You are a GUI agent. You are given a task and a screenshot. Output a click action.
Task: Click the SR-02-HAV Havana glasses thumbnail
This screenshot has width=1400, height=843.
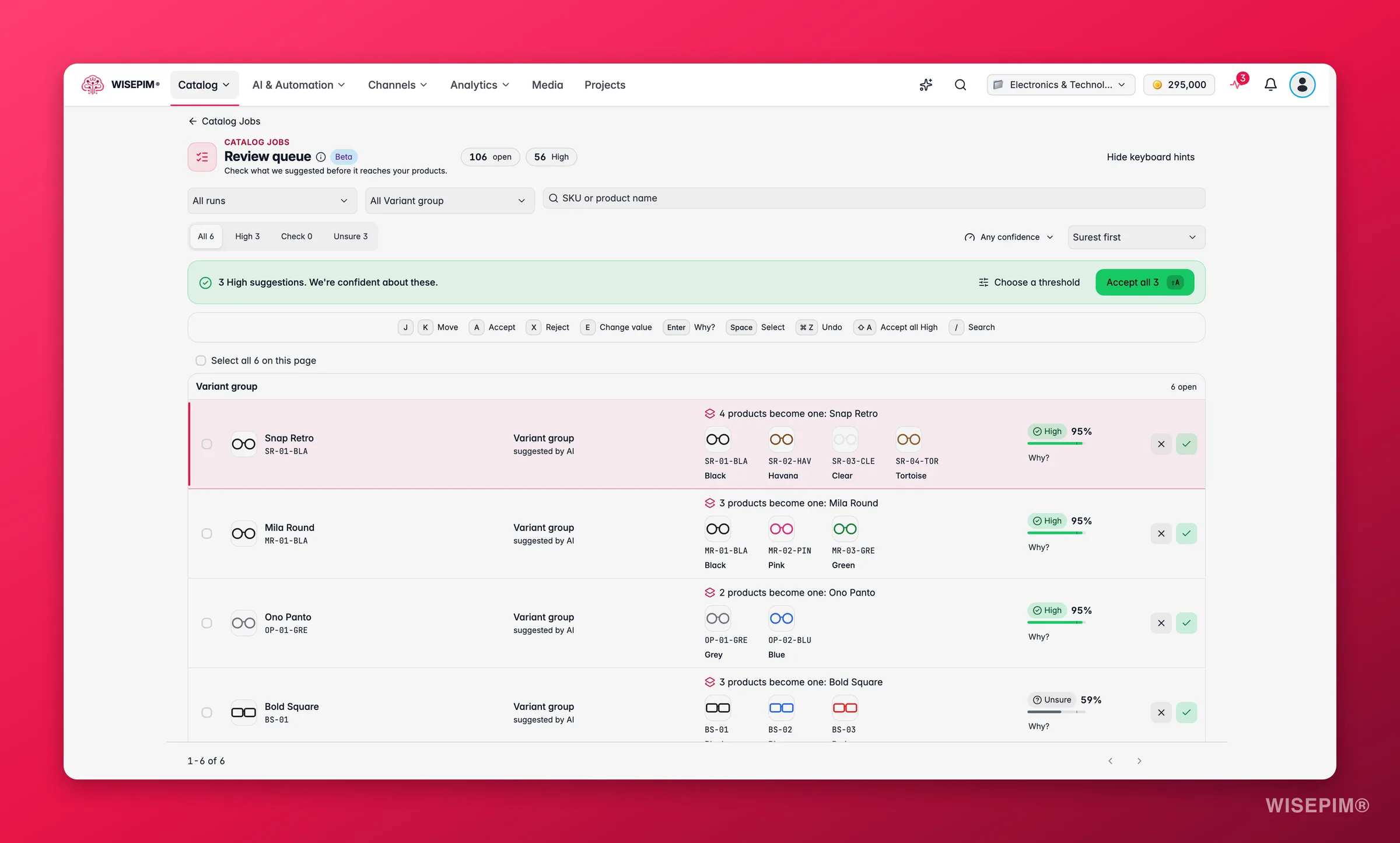point(781,439)
